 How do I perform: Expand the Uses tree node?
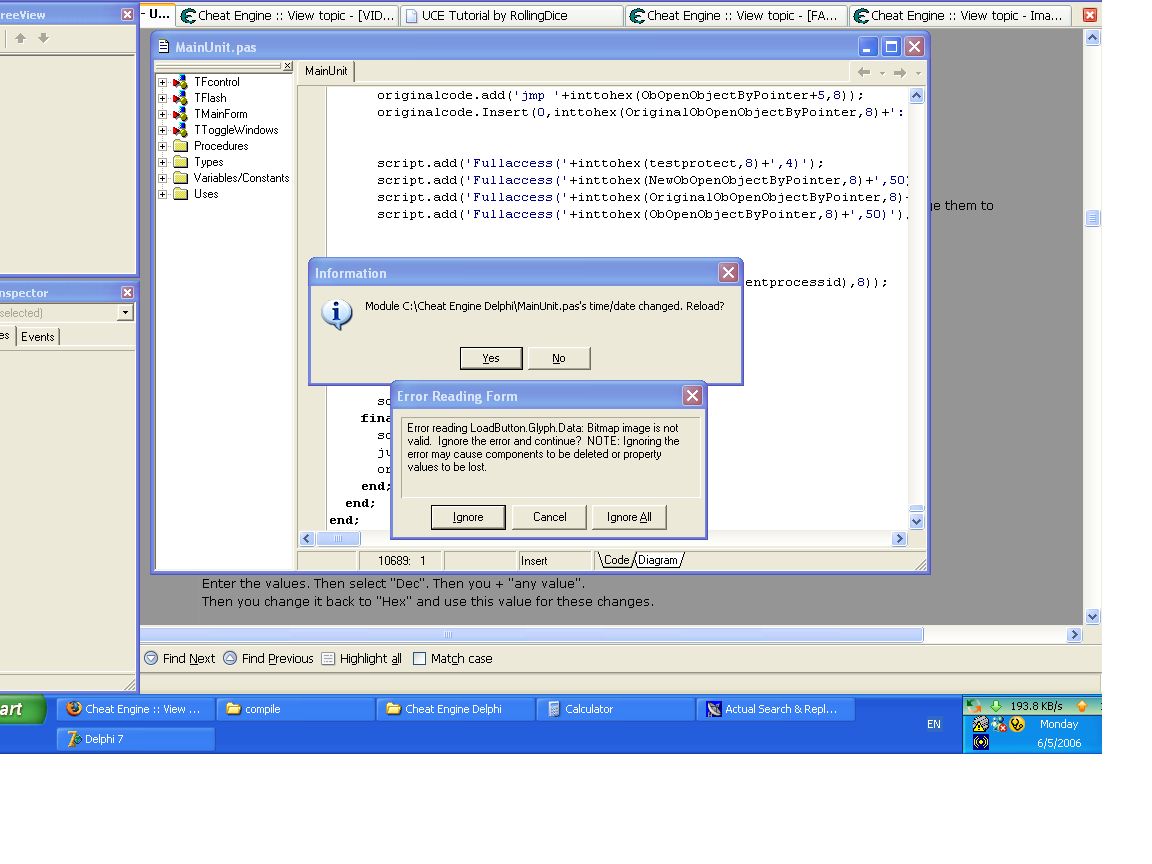(163, 194)
